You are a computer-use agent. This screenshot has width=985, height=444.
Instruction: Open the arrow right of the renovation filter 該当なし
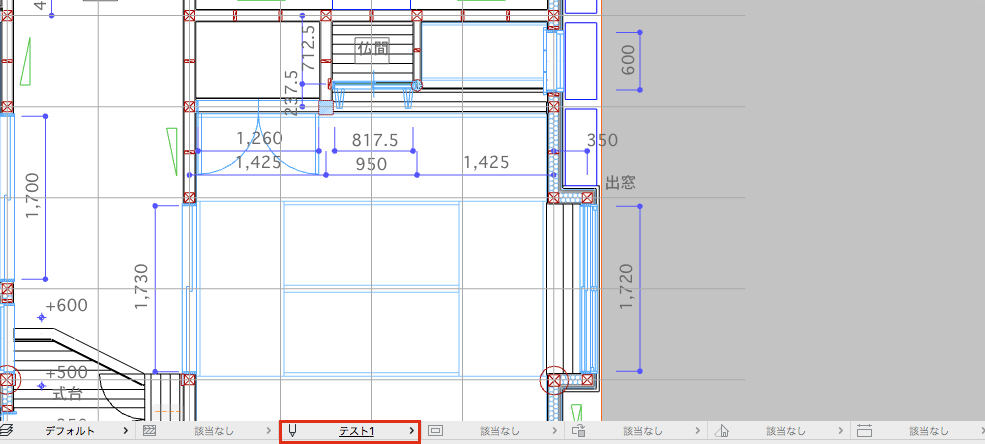(x=841, y=431)
